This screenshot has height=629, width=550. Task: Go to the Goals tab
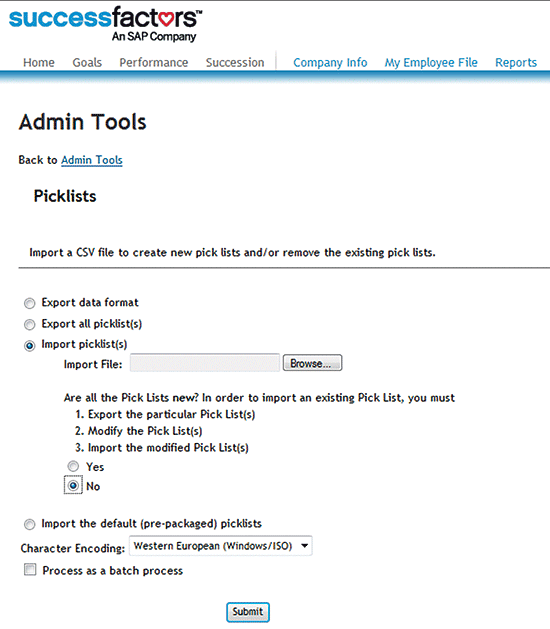(x=87, y=63)
